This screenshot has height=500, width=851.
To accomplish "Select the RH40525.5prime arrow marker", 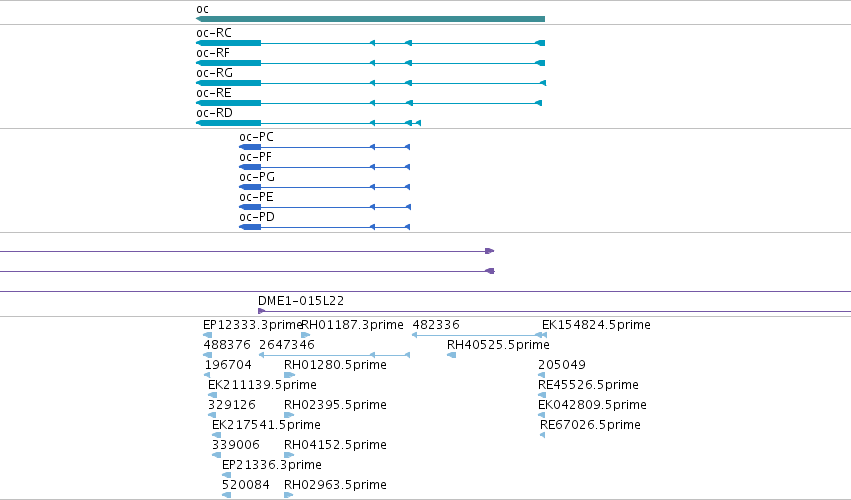I will click(452, 355).
